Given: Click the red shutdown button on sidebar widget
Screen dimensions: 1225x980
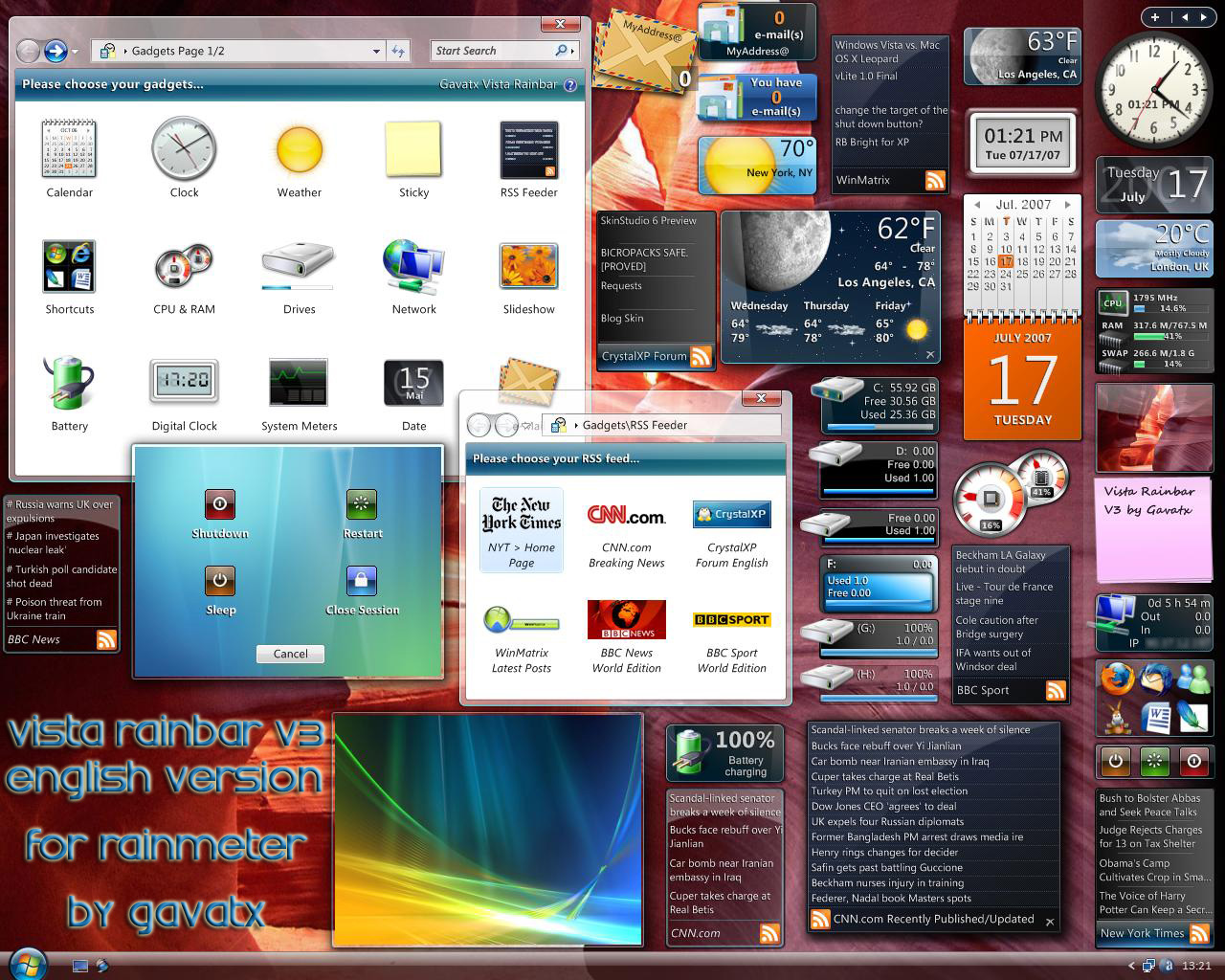Looking at the screenshot, I should pyautogui.click(x=1193, y=762).
